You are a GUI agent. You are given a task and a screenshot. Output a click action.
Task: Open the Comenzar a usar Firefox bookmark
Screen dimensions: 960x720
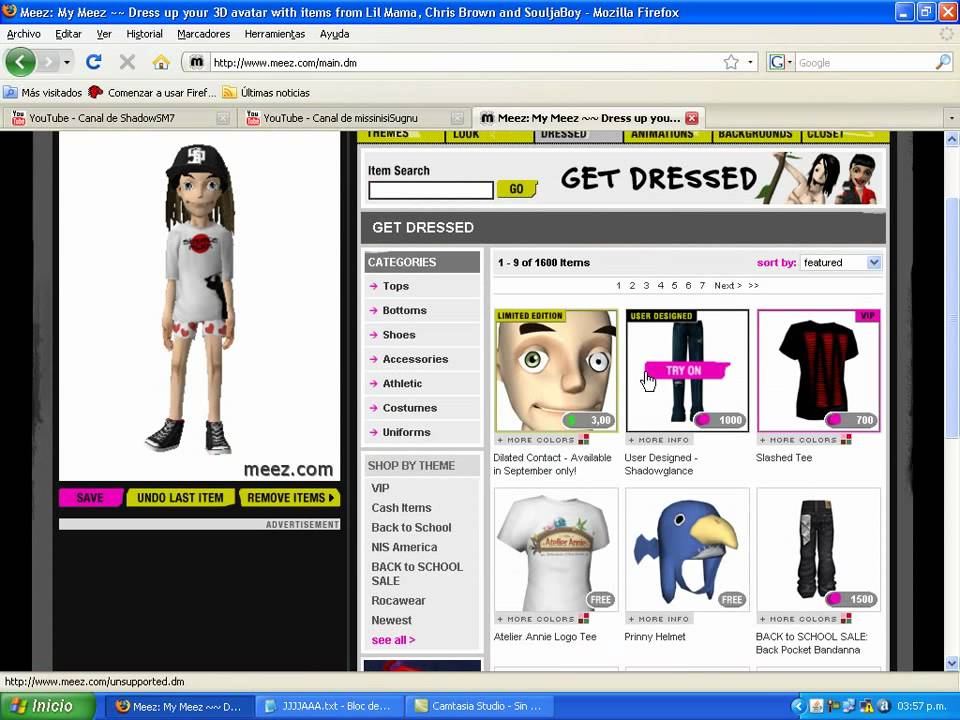pos(152,92)
